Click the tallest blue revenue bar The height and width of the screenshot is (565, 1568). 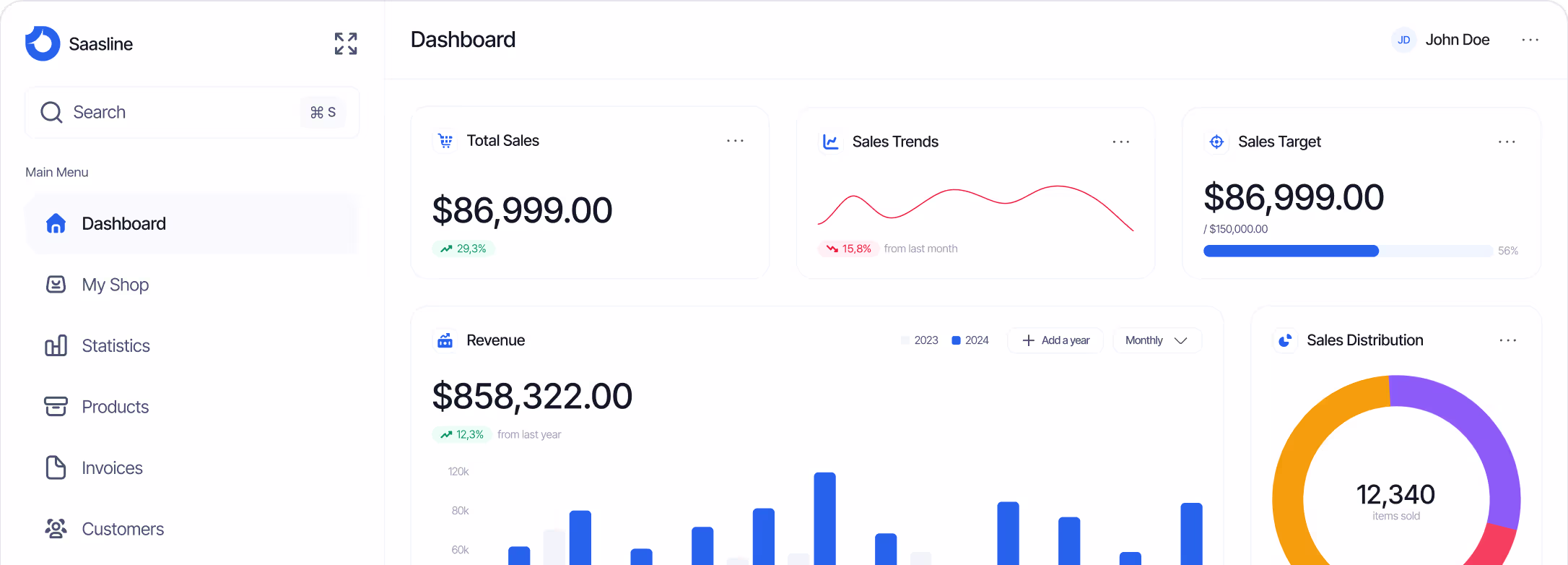[x=824, y=518]
